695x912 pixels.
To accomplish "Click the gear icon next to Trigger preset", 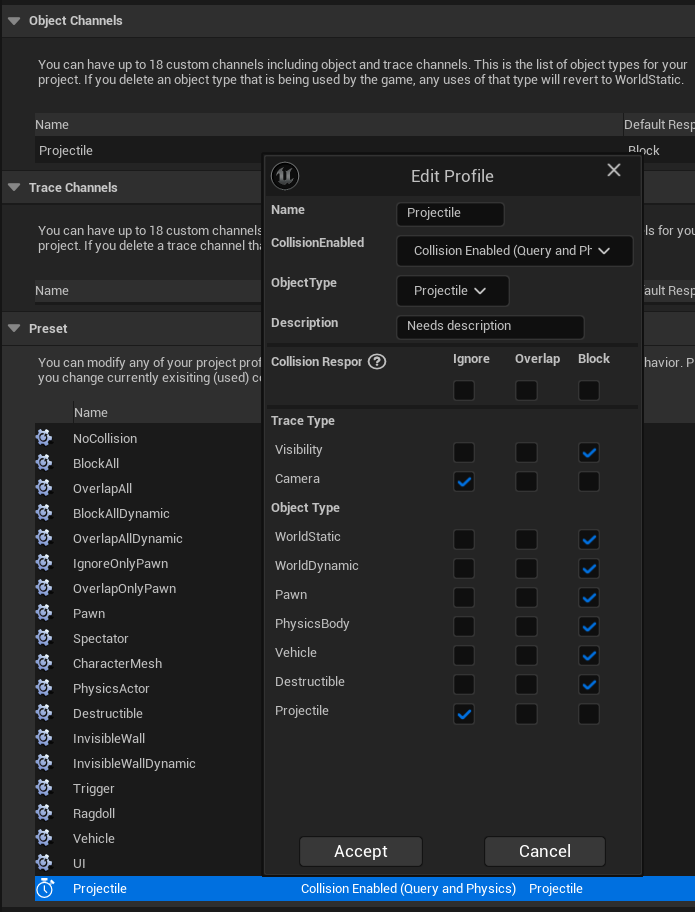I will 44,788.
